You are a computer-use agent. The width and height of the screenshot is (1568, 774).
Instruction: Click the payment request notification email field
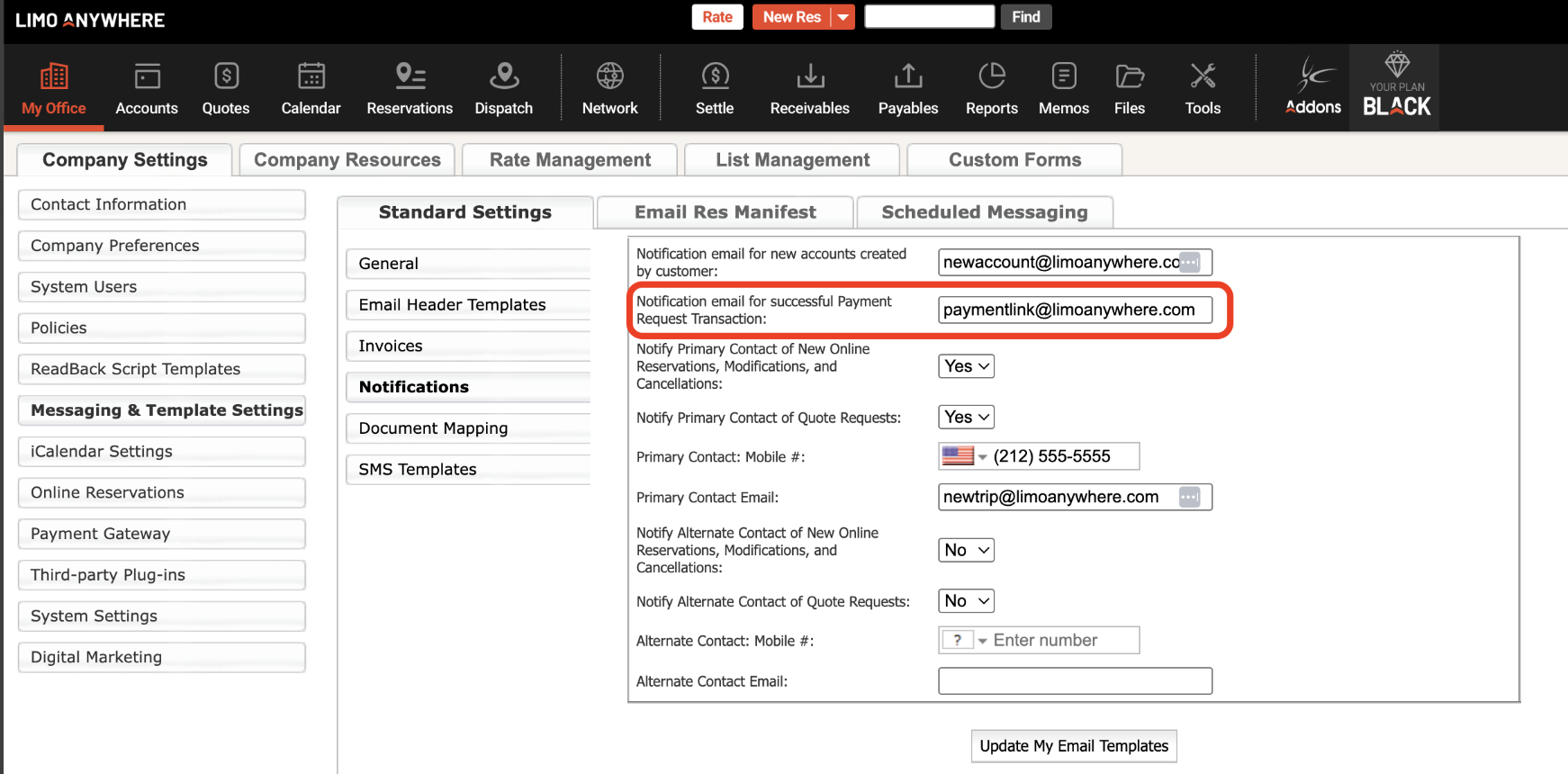[1075, 310]
